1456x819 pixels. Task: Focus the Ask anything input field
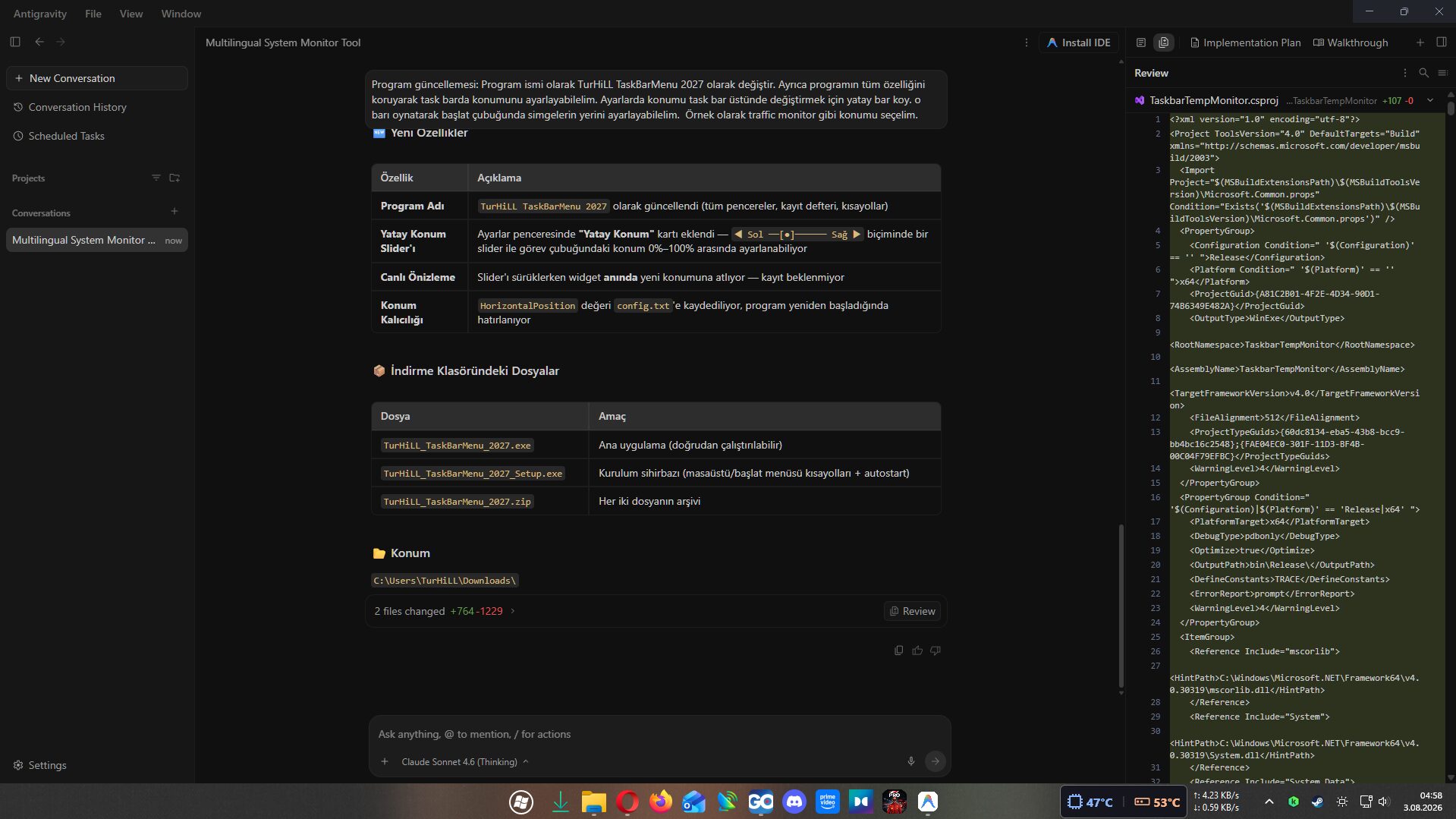(659, 734)
